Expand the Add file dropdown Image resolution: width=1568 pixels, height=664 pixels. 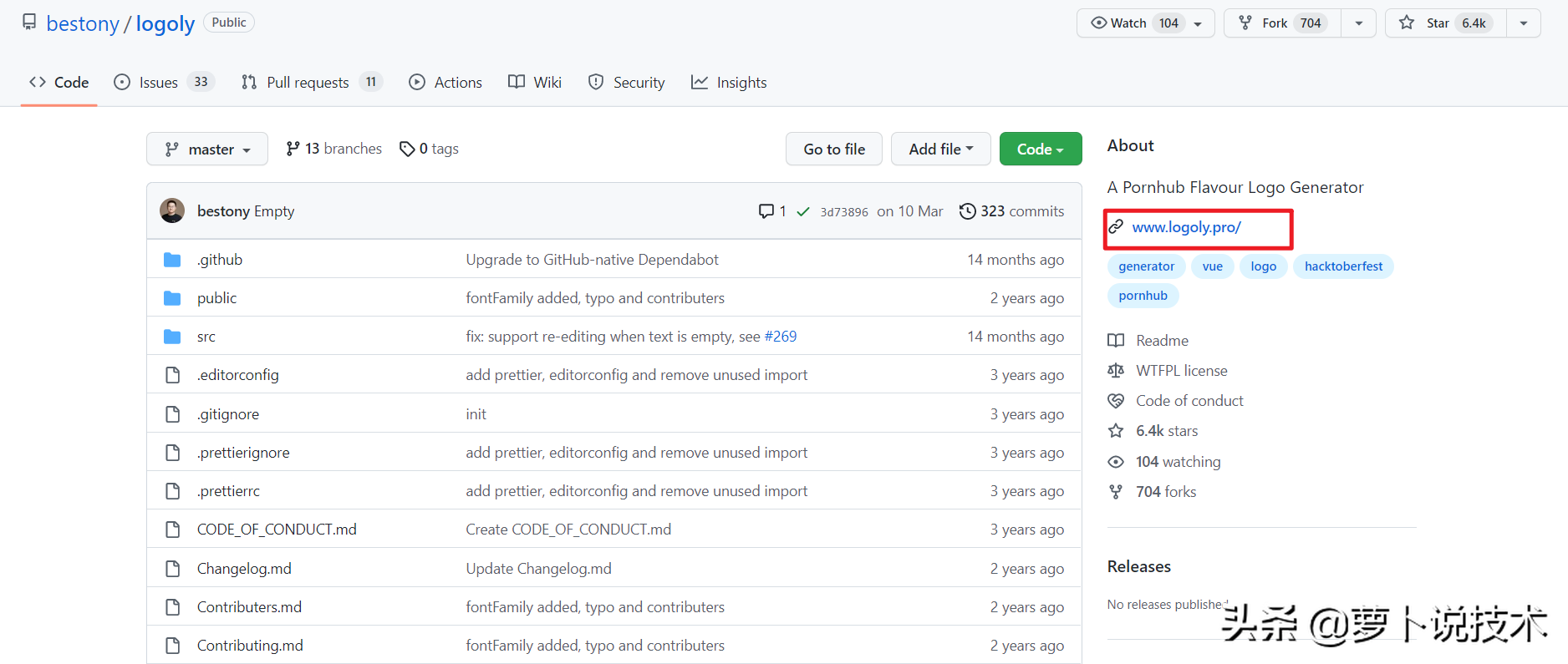[940, 150]
